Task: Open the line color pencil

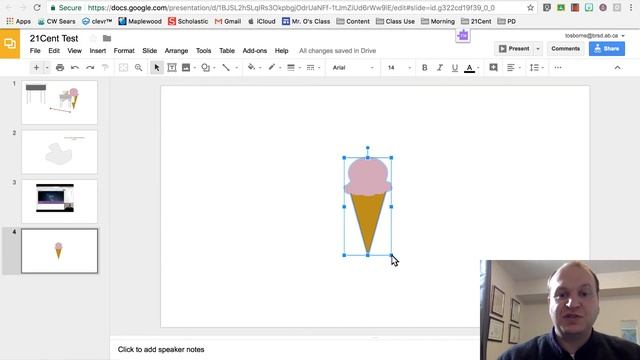Action: [x=271, y=67]
